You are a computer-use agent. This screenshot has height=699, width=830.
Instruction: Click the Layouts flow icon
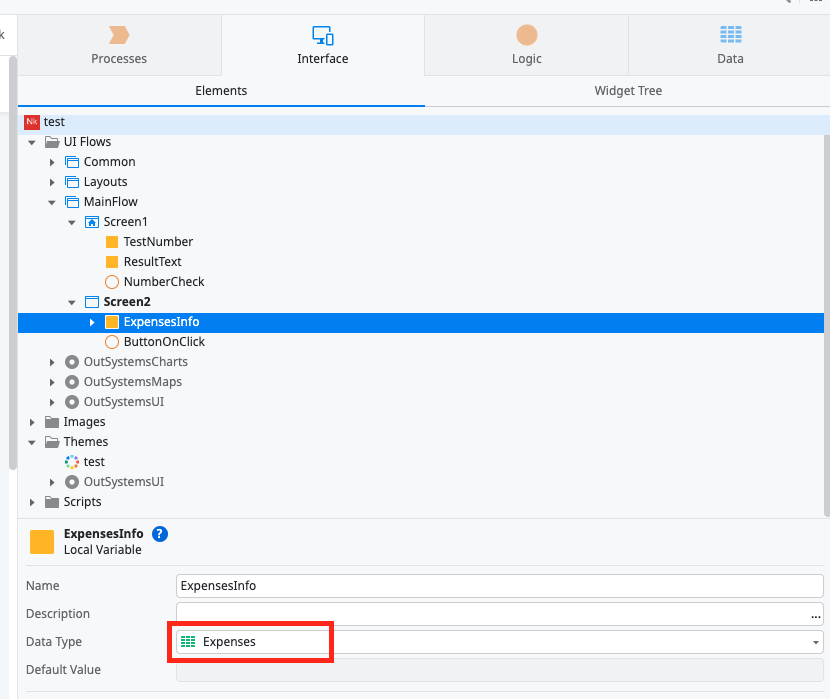72,182
